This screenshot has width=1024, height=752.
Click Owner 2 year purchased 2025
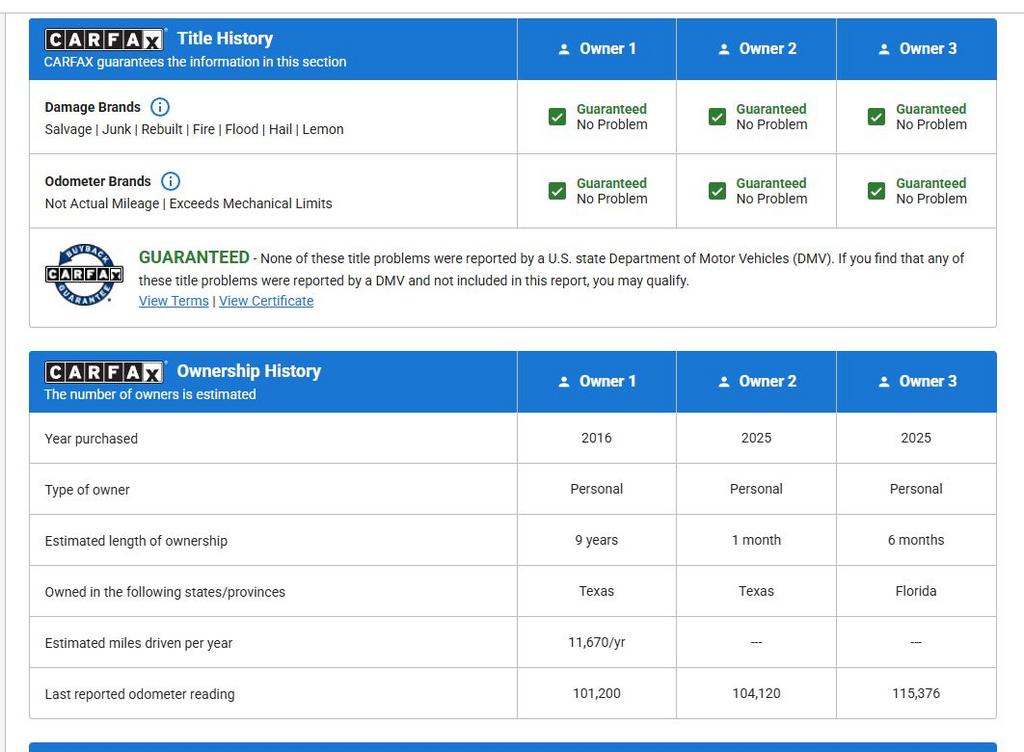coord(756,438)
